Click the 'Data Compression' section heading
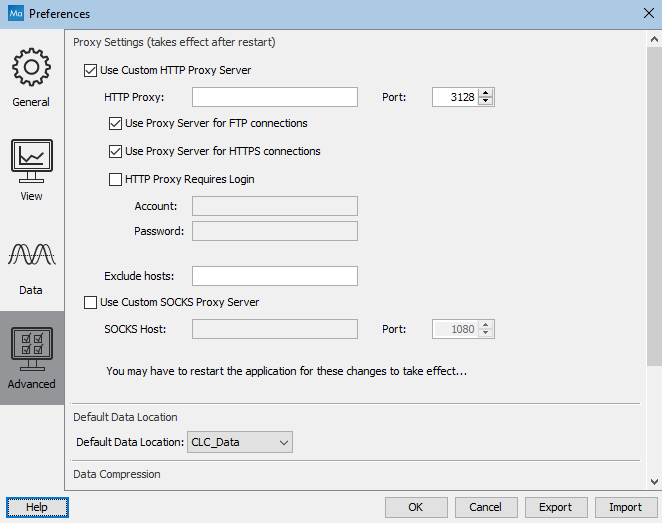The width and height of the screenshot is (662, 523). tap(117, 474)
